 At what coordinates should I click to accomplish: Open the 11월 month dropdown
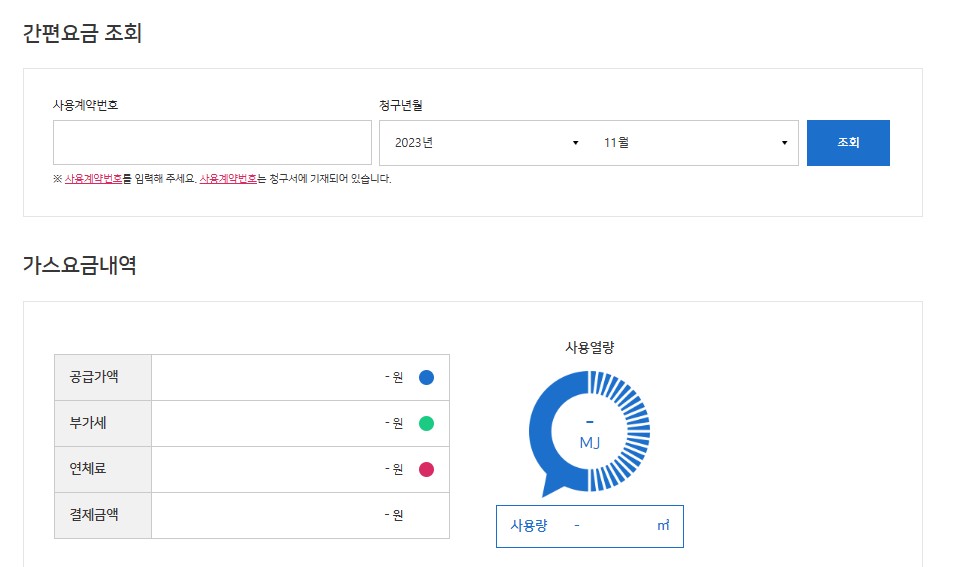tap(693, 142)
